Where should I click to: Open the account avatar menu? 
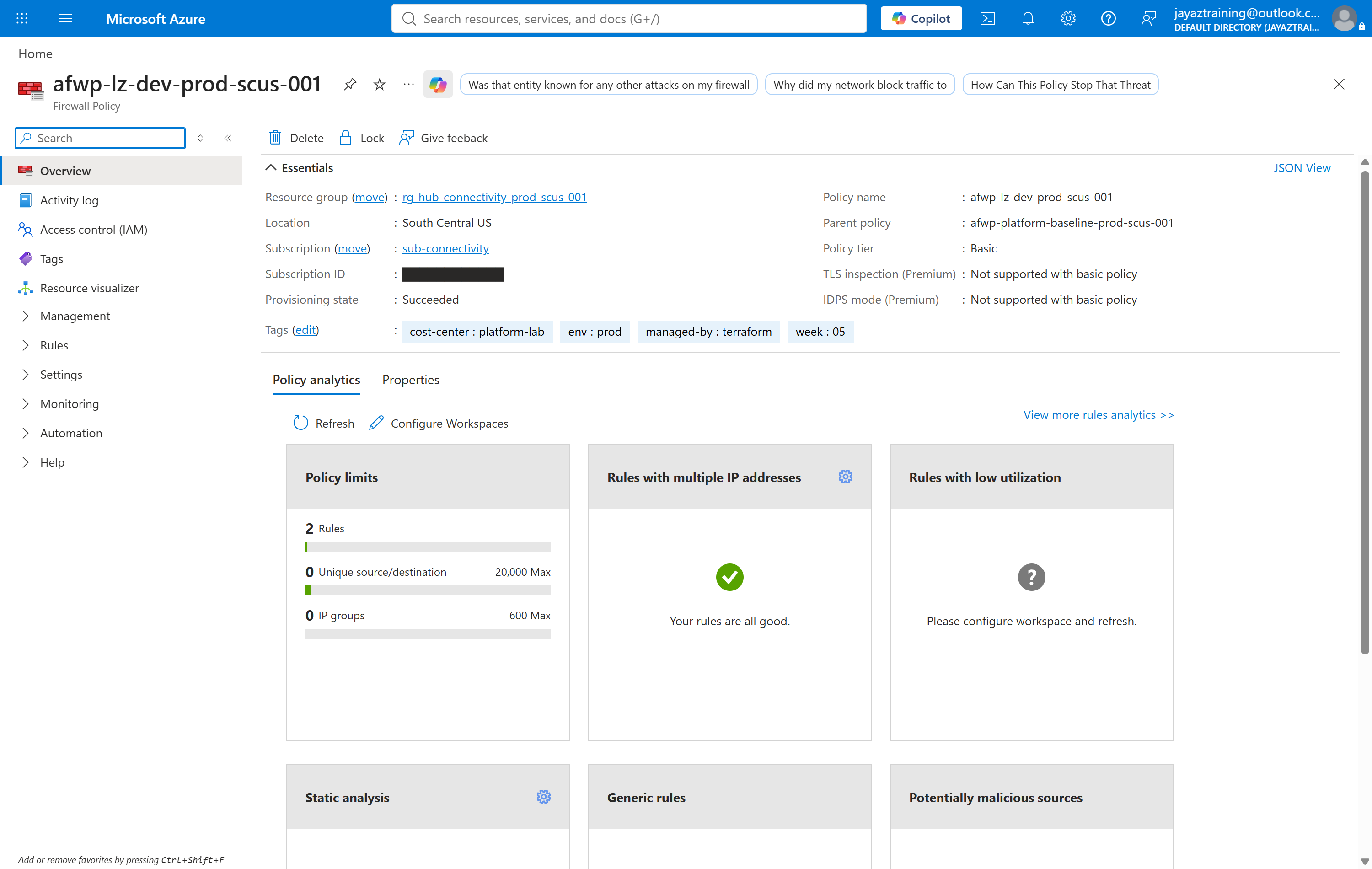pyautogui.click(x=1345, y=18)
